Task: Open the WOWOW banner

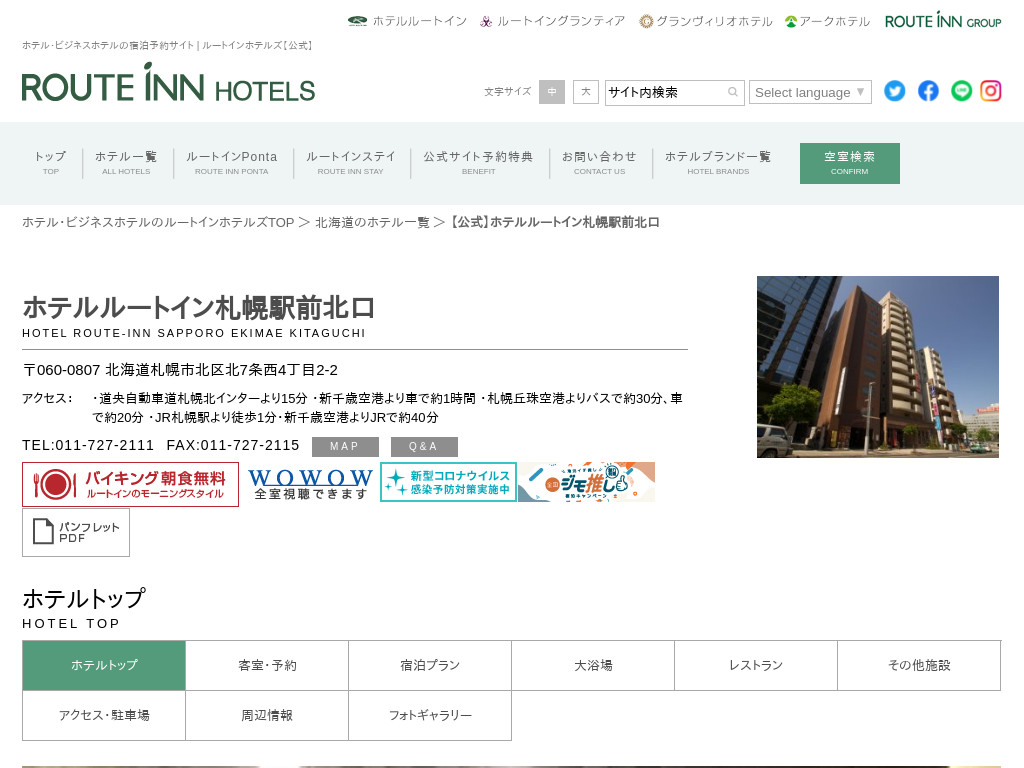Action: [310, 483]
